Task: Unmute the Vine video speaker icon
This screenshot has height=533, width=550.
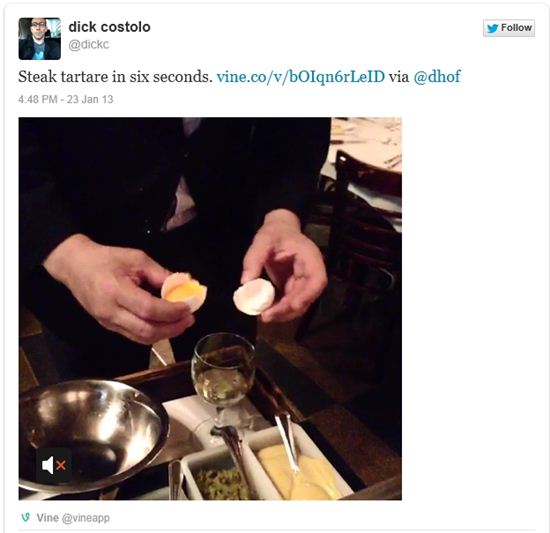Action: 54,465
